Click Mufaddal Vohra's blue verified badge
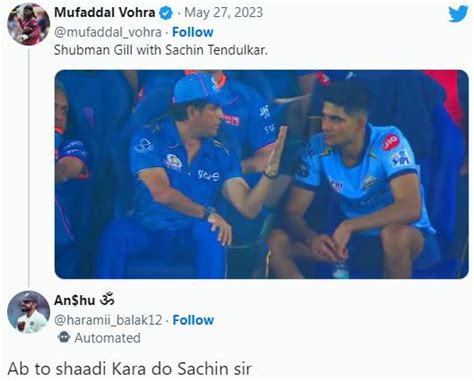The width and height of the screenshot is (474, 381). 166,13
